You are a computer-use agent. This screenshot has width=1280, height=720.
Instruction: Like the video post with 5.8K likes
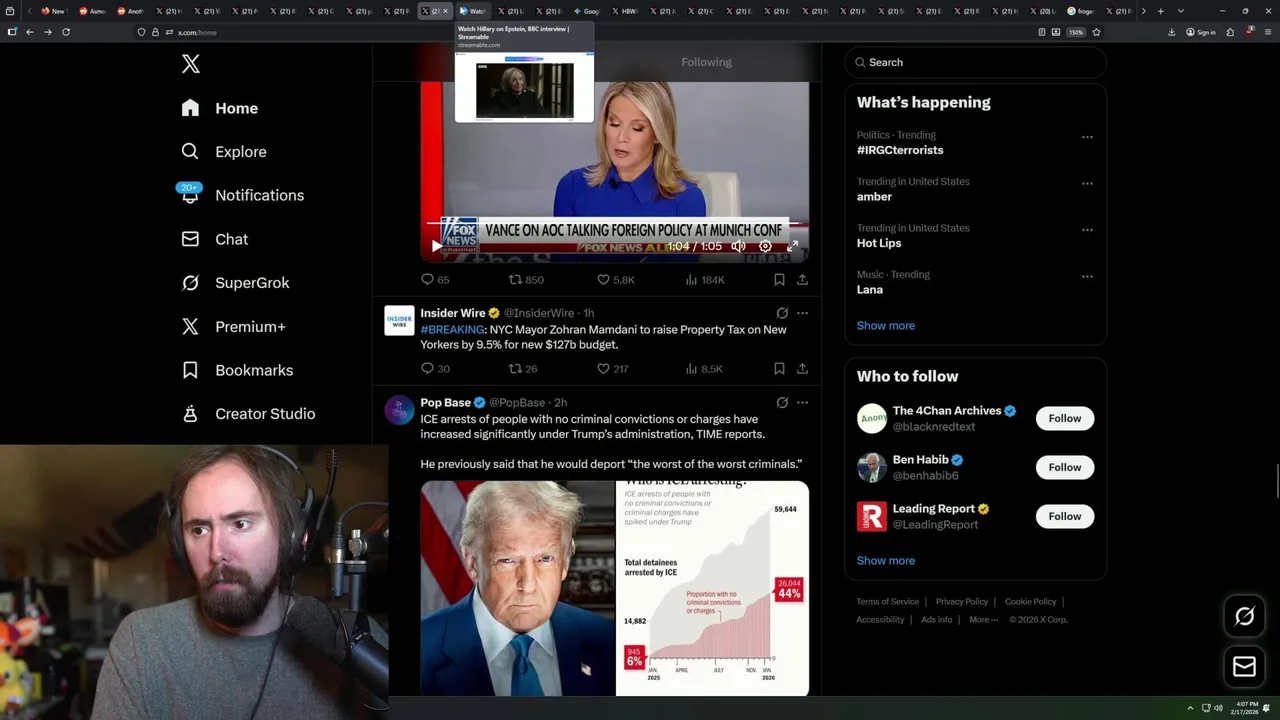(x=615, y=280)
